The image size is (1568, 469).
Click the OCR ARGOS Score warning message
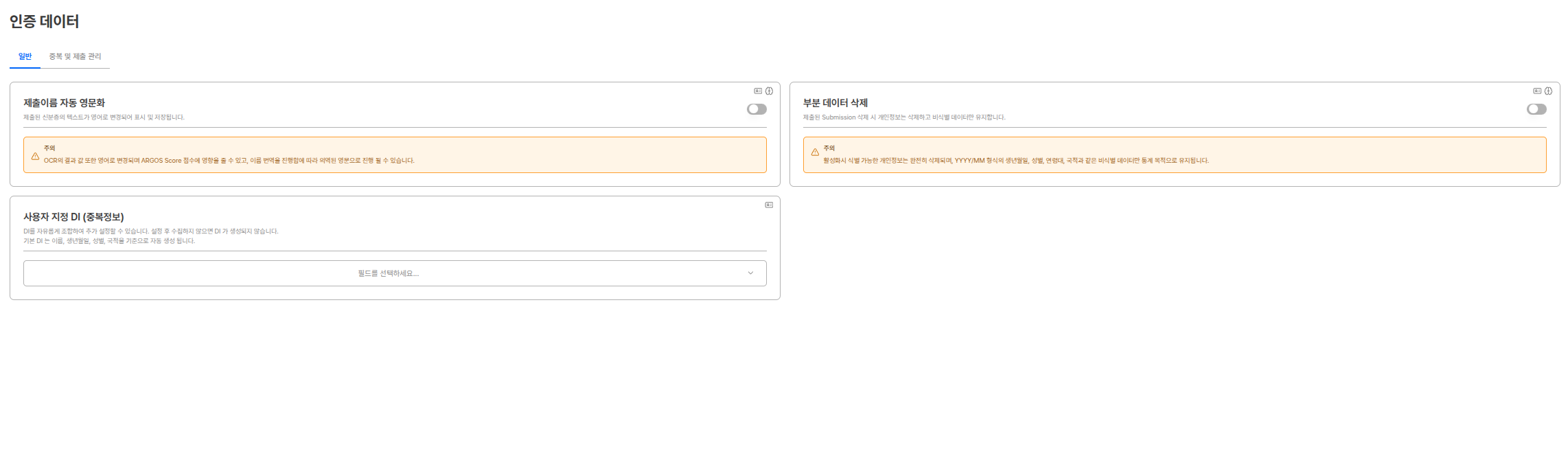coord(229,161)
